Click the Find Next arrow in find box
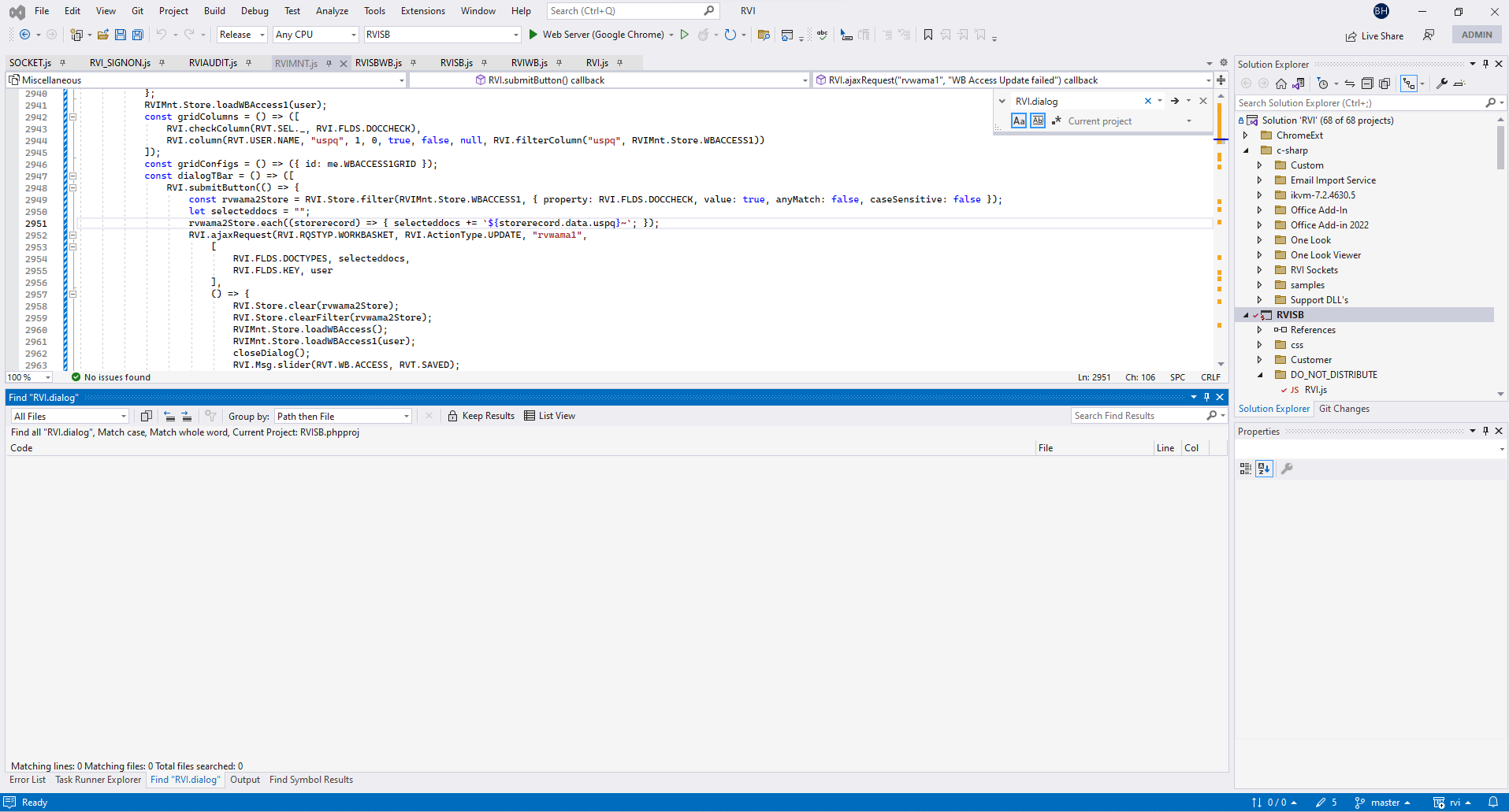 1174,101
